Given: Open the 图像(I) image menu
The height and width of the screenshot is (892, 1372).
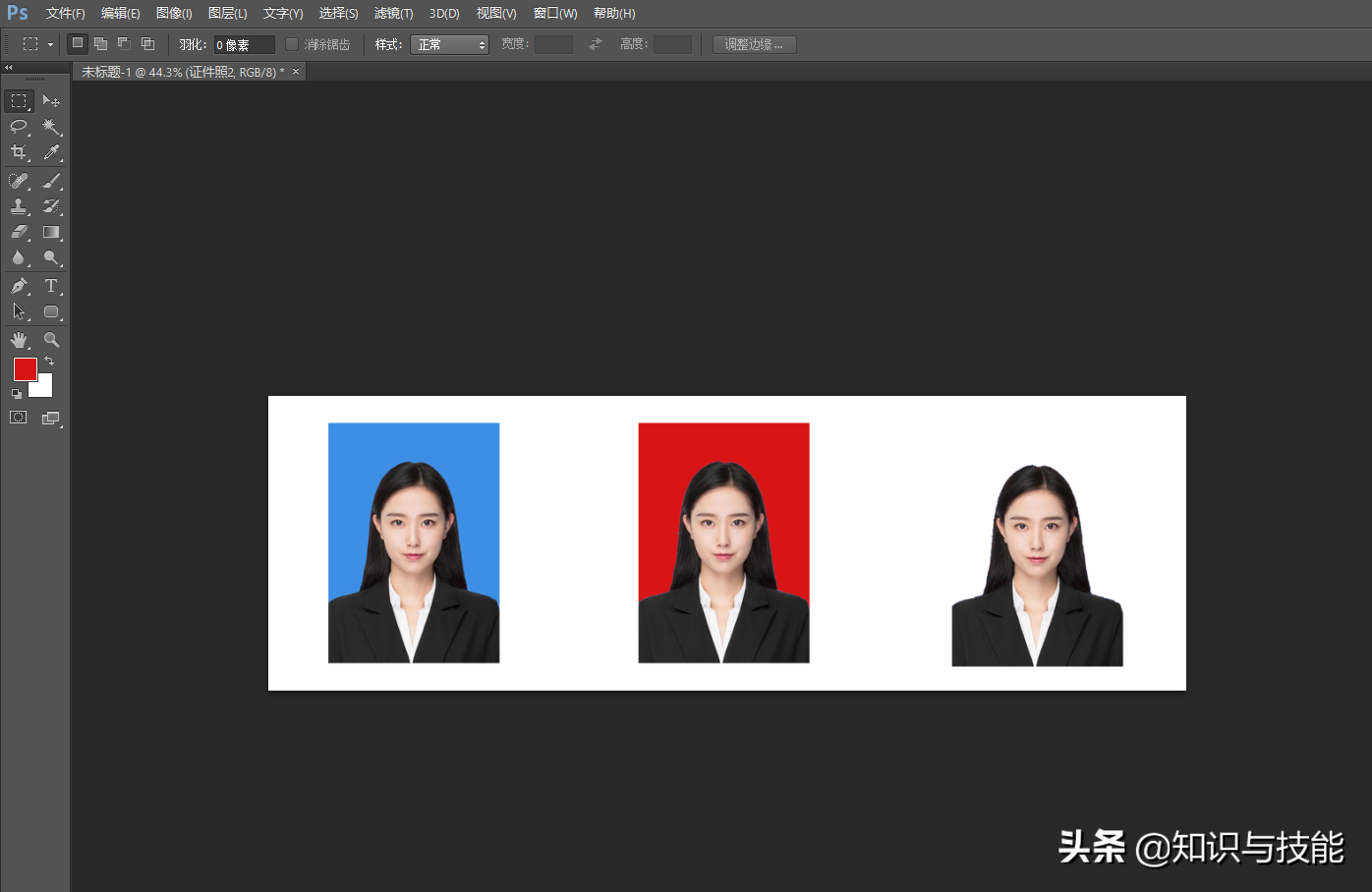Looking at the screenshot, I should (174, 14).
